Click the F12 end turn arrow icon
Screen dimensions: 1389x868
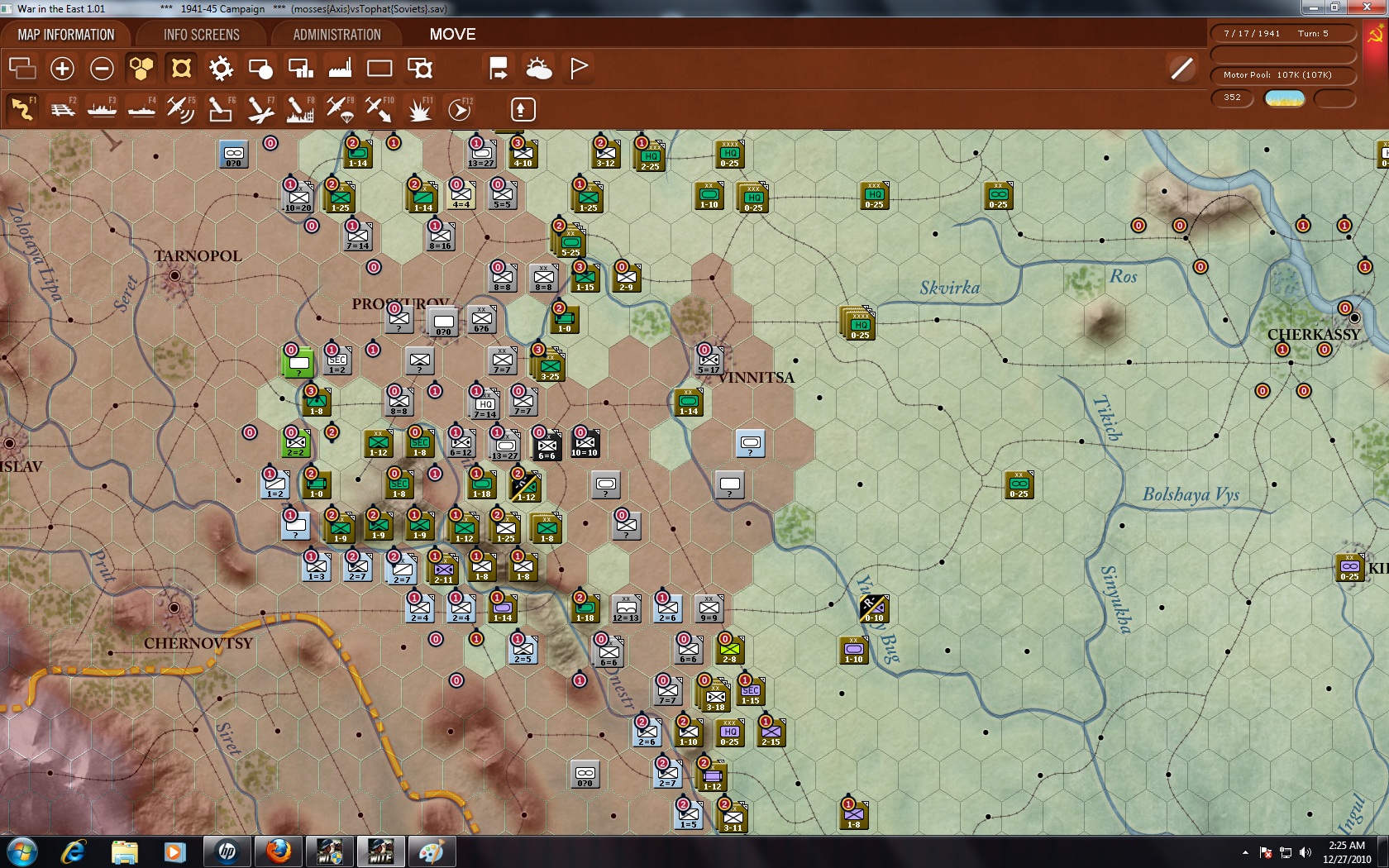pyautogui.click(x=460, y=109)
